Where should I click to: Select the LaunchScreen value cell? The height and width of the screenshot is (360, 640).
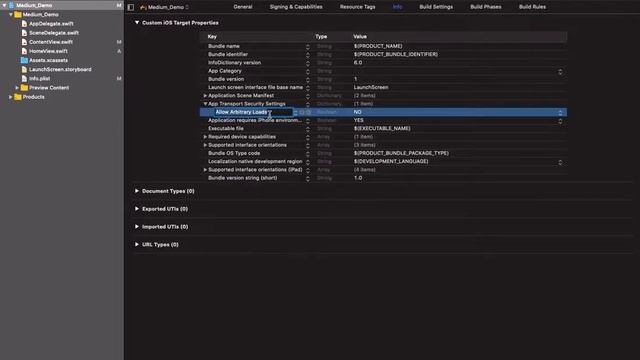pos(371,87)
